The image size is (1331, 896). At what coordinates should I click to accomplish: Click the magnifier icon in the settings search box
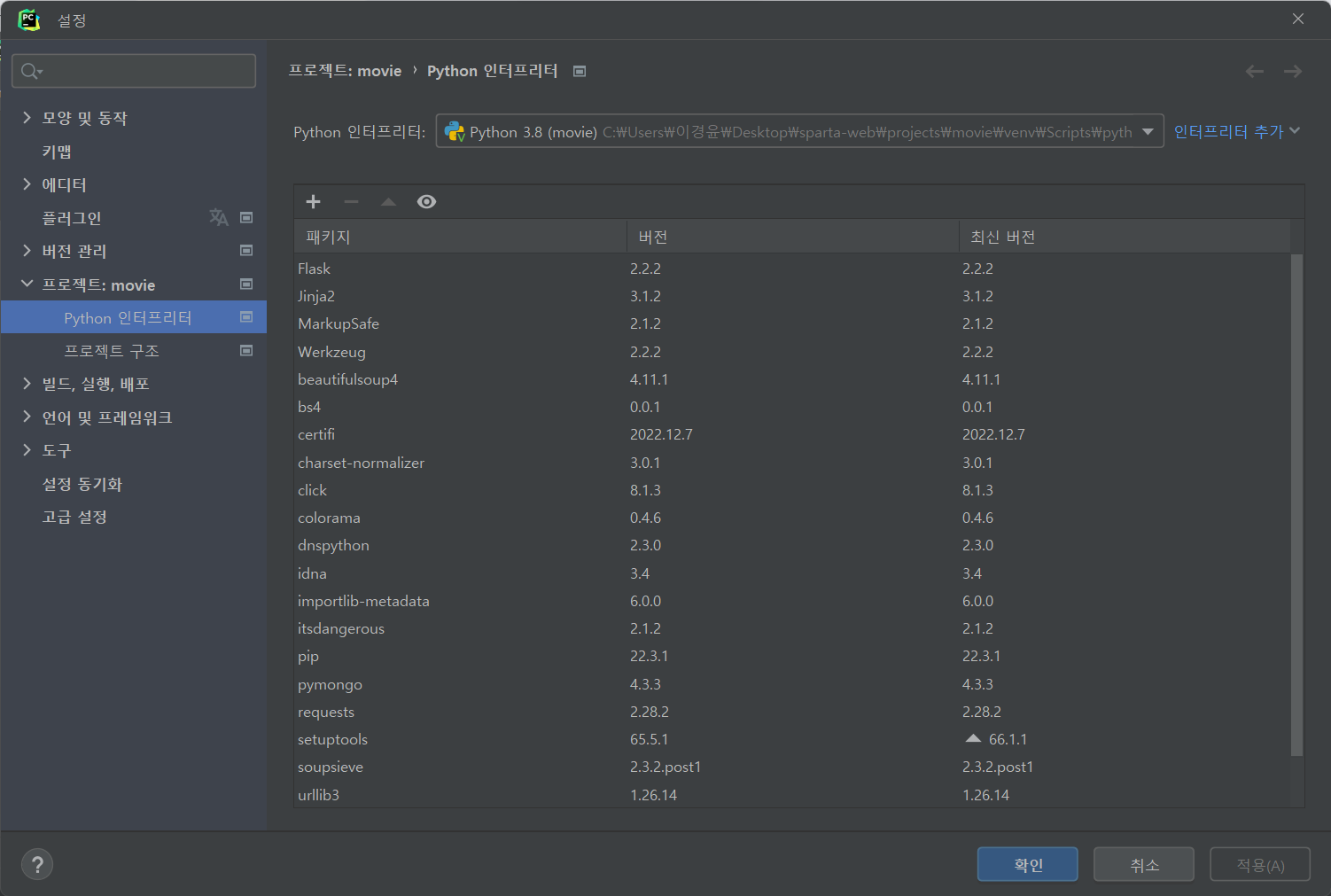[31, 71]
